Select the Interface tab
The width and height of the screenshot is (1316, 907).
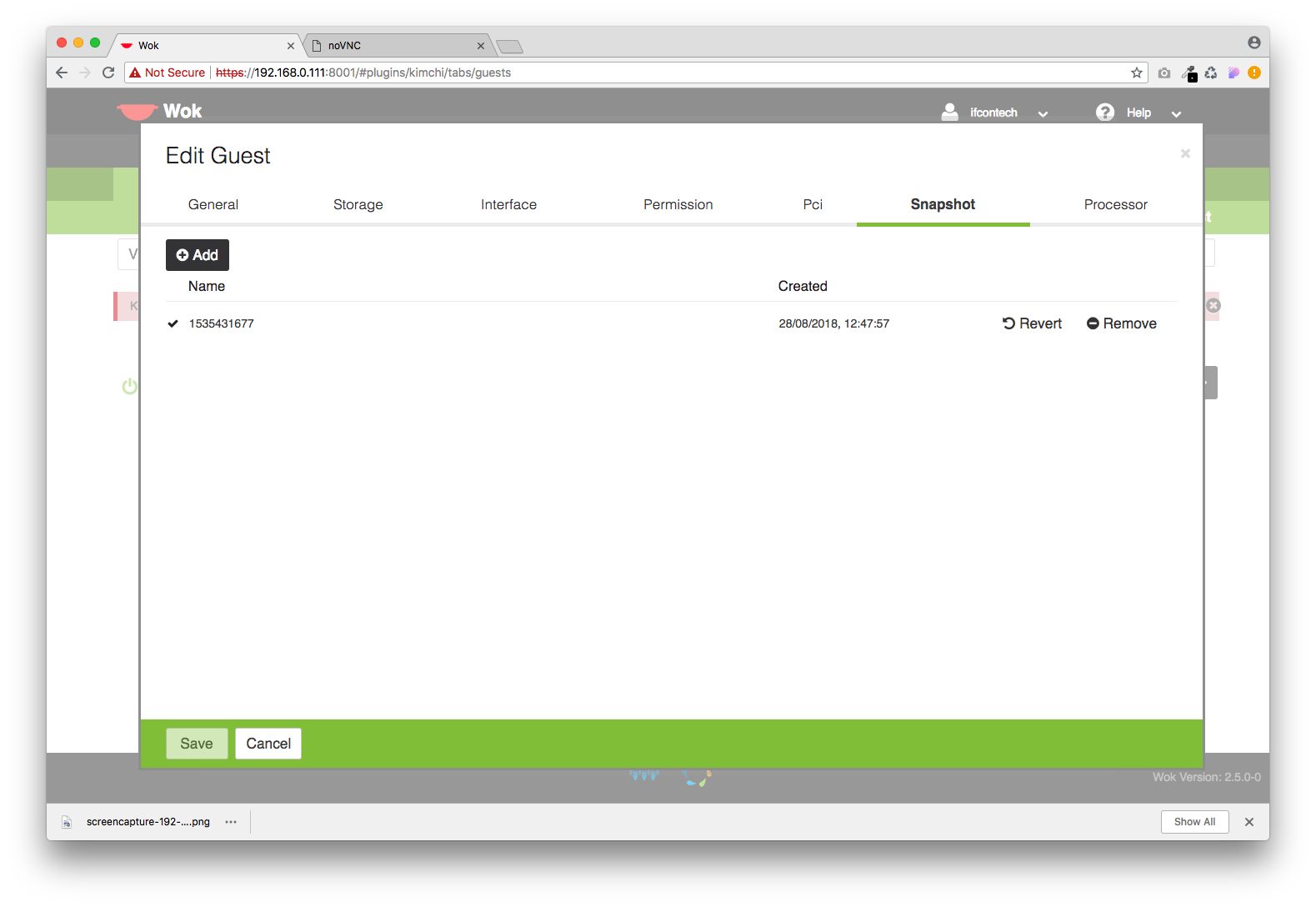pos(508,204)
